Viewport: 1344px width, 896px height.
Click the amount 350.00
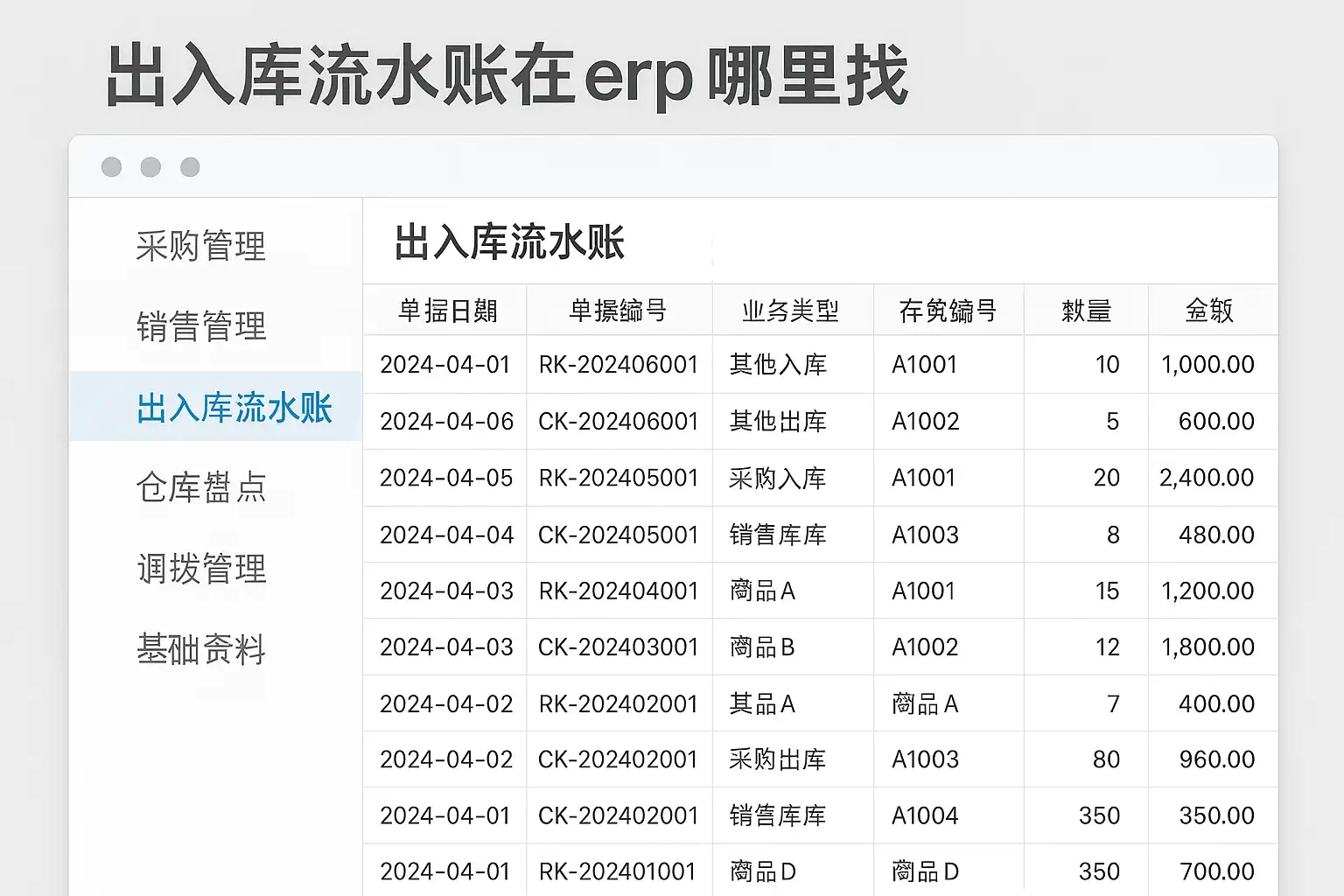[x=1216, y=816]
